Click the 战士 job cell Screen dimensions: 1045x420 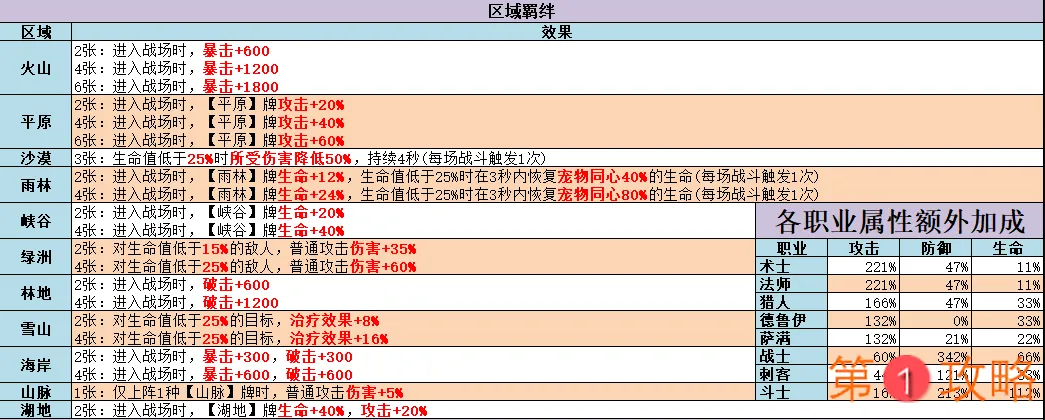click(792, 356)
